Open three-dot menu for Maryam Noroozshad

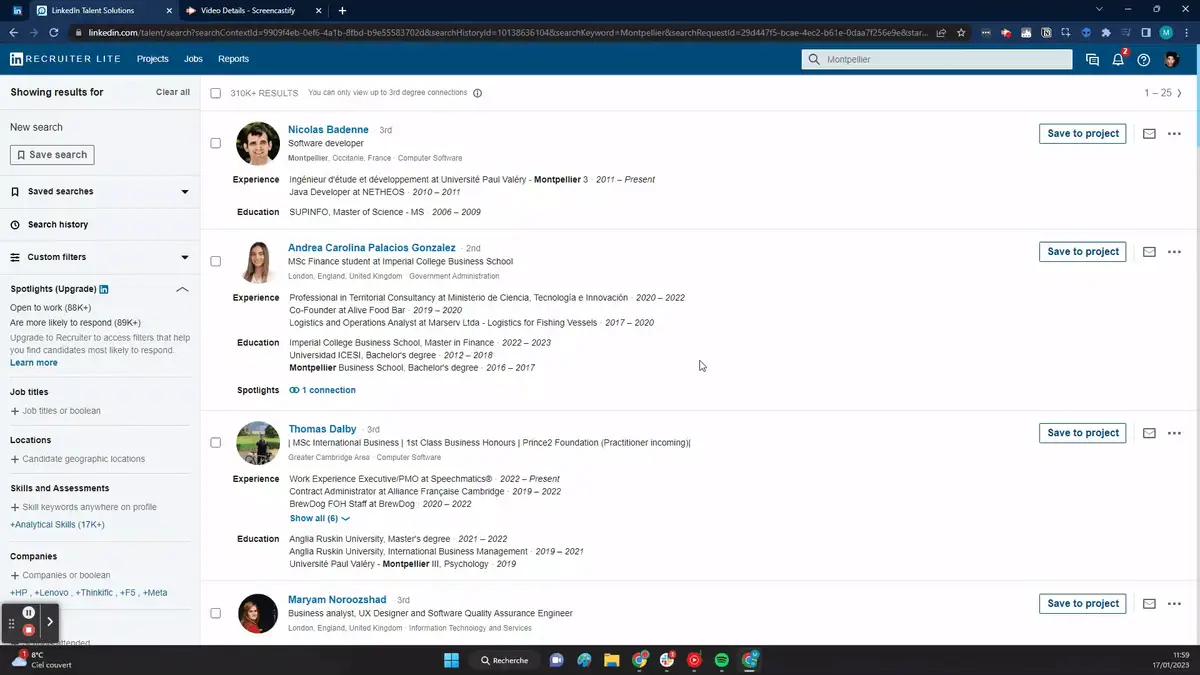[x=1174, y=604]
